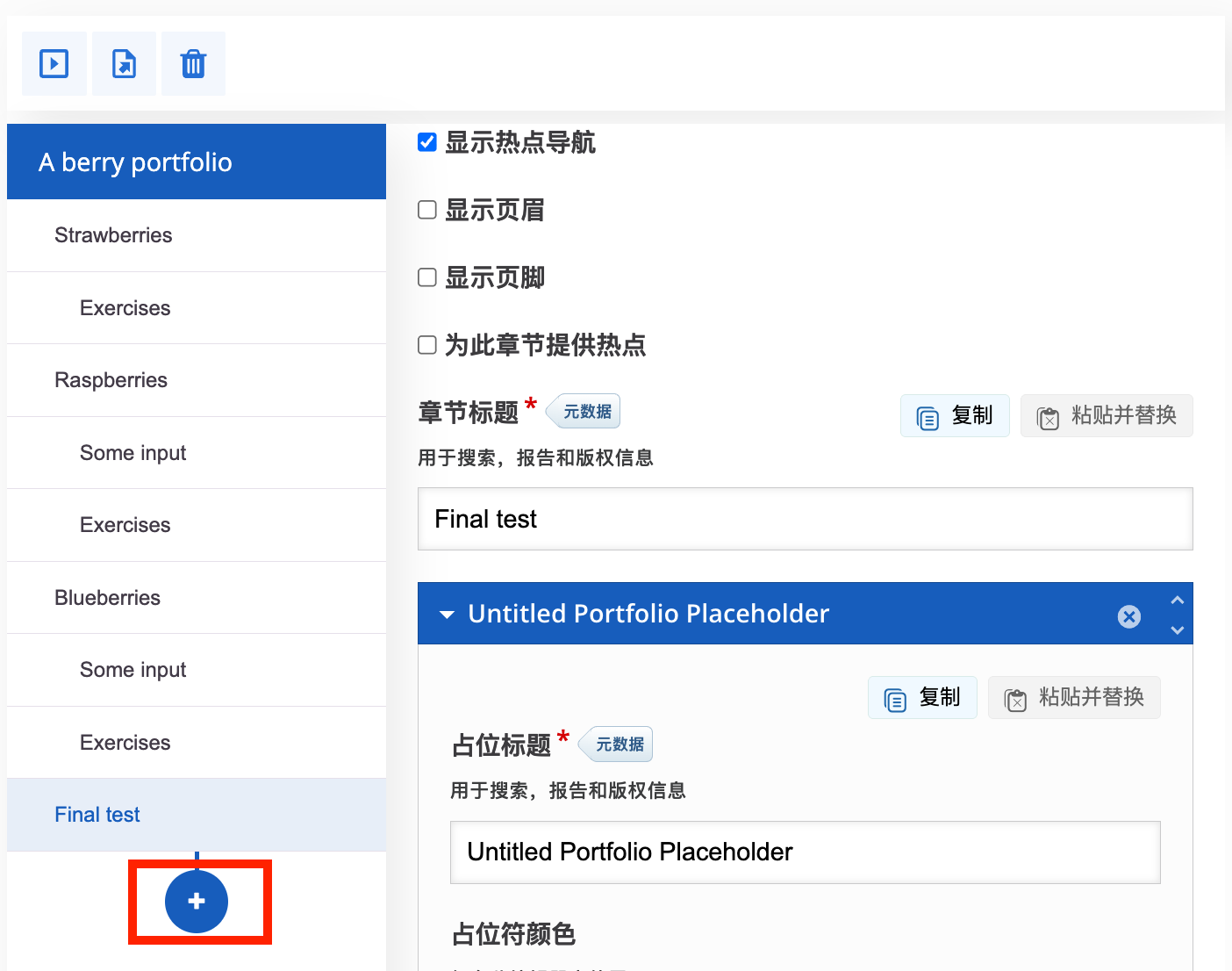Enable the 显示页脚 checkbox
Image resolution: width=1232 pixels, height=971 pixels.
pos(427,277)
